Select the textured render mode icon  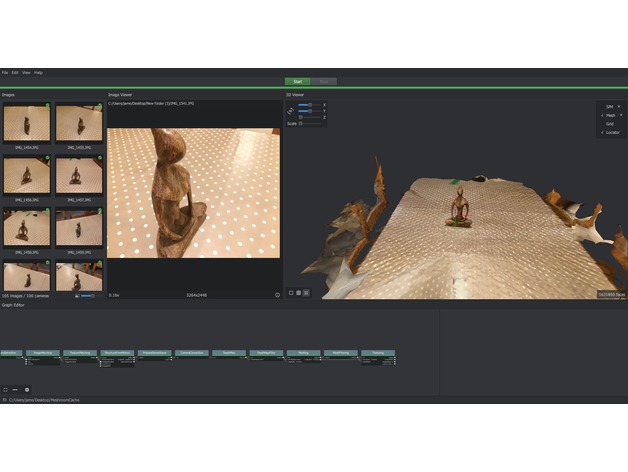pyautogui.click(x=306, y=293)
